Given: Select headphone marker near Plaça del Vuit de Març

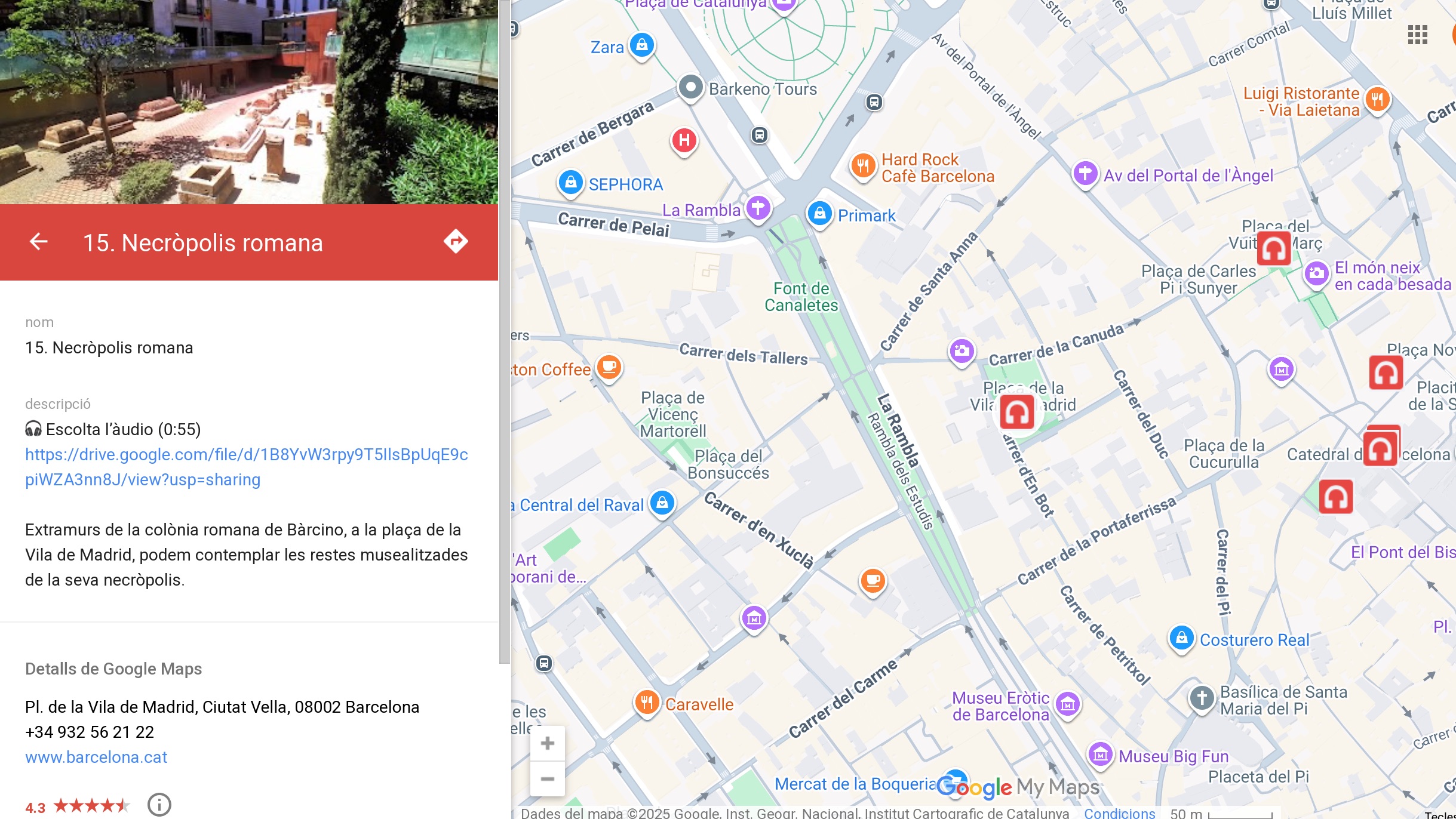Looking at the screenshot, I should (x=1273, y=248).
